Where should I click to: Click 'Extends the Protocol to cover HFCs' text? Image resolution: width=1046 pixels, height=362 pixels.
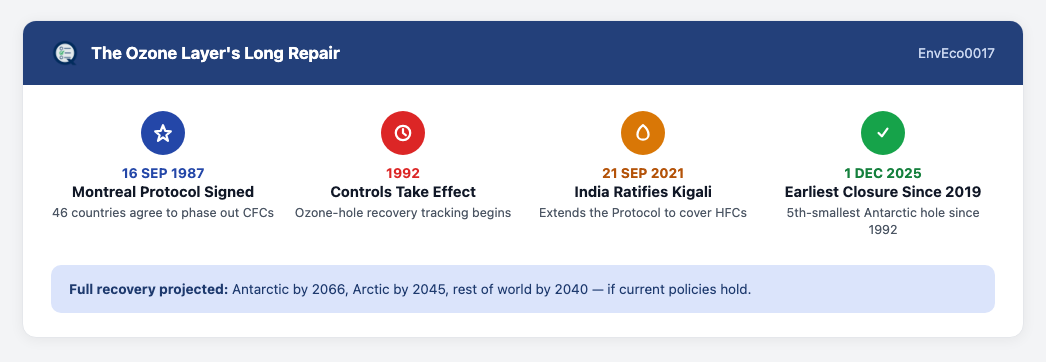pos(643,213)
